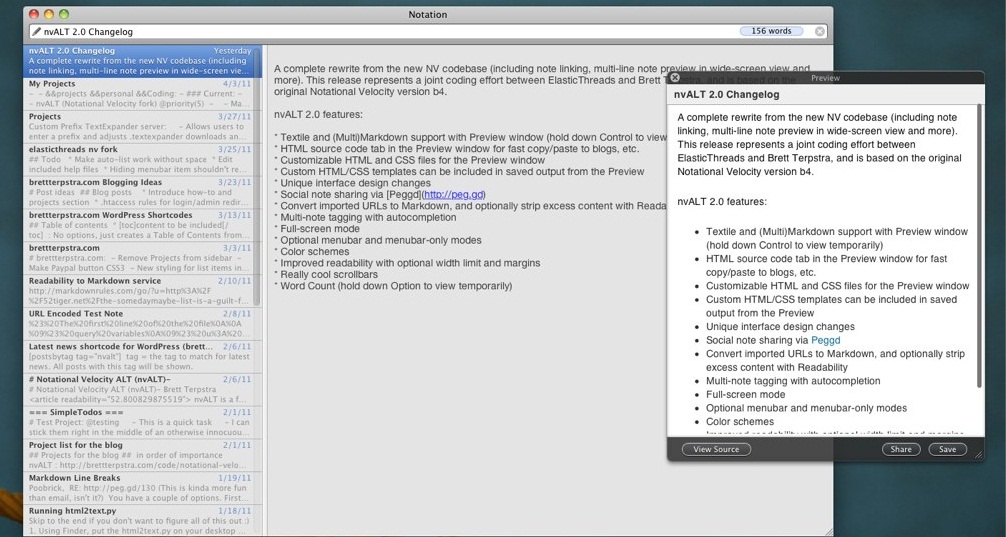Image resolution: width=1006 pixels, height=537 pixels.
Task: Select the My Projects note
Action: pyautogui.click(x=141, y=94)
